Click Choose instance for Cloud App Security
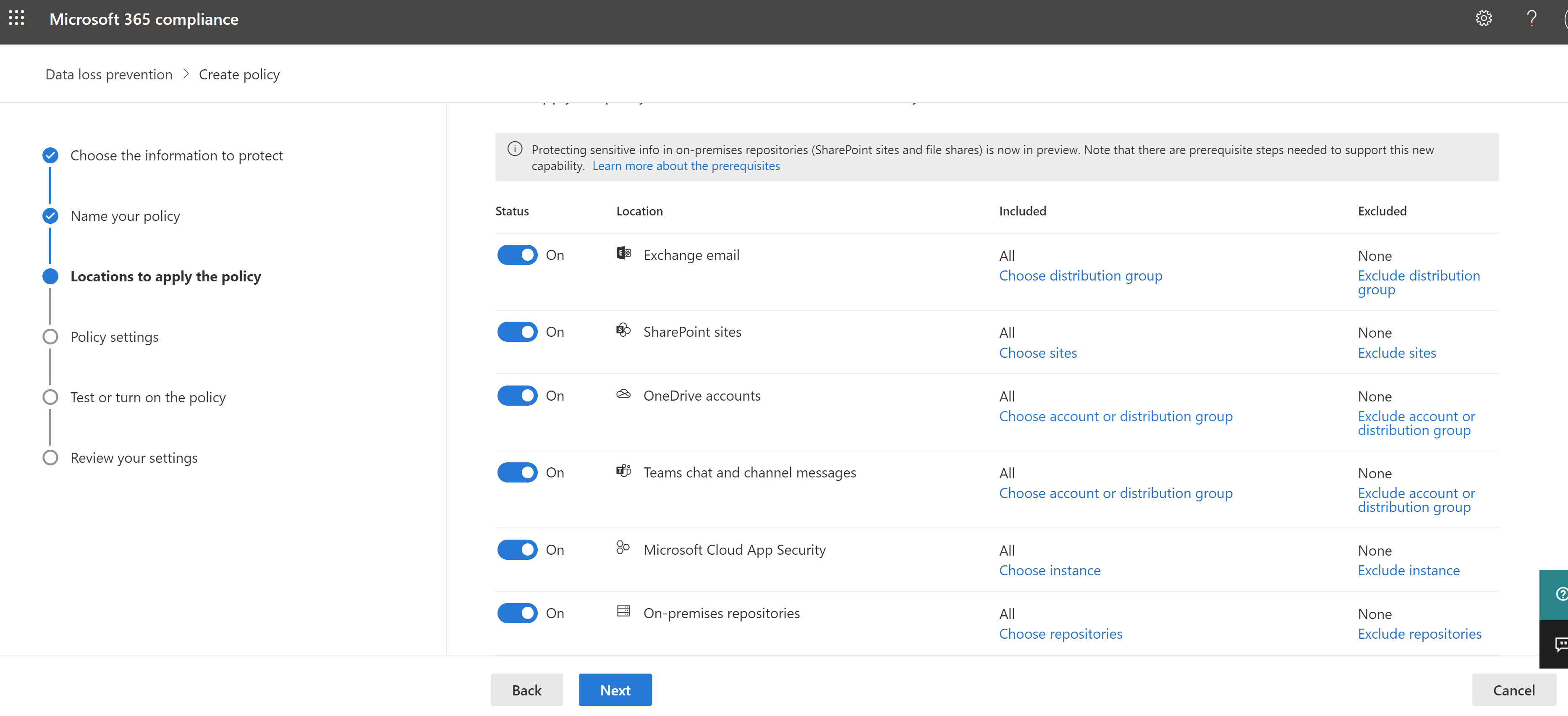The height and width of the screenshot is (716, 1568). 1050,570
